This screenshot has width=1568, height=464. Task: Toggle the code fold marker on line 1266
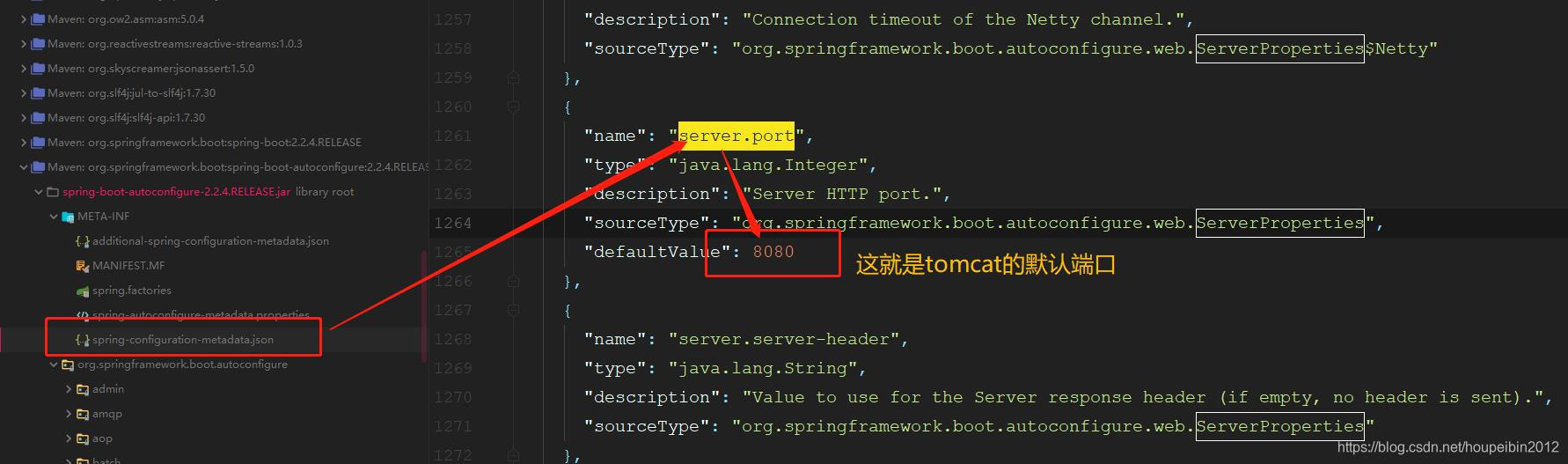pos(513,281)
